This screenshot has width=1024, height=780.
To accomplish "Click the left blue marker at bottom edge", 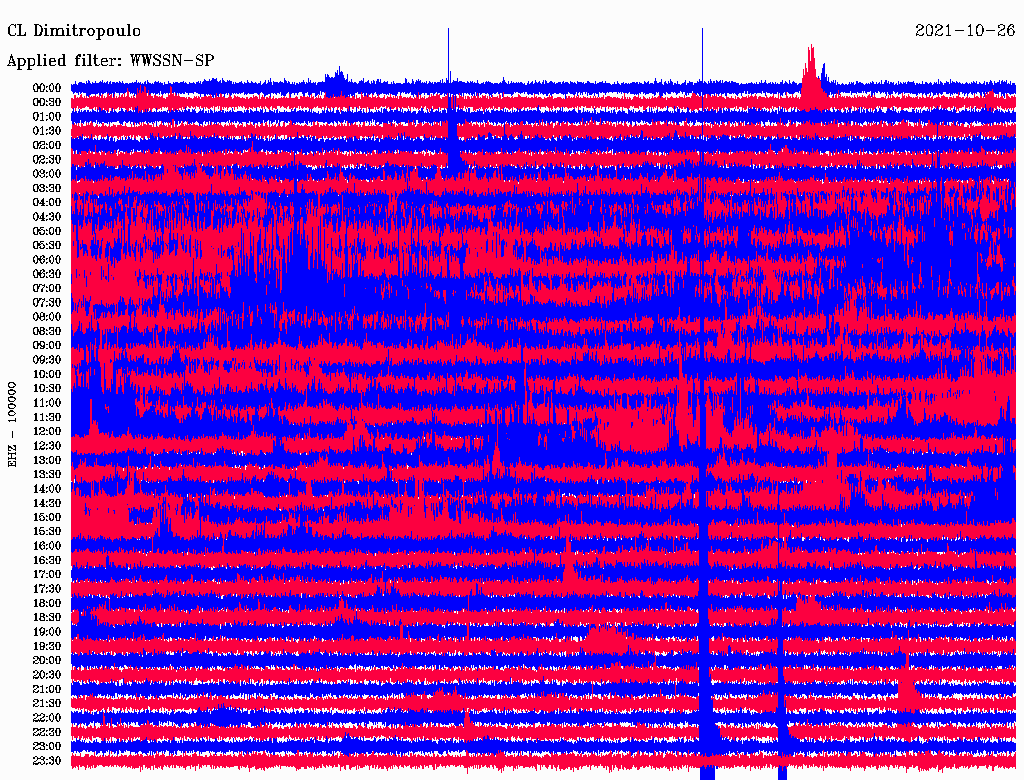I will (x=707, y=774).
